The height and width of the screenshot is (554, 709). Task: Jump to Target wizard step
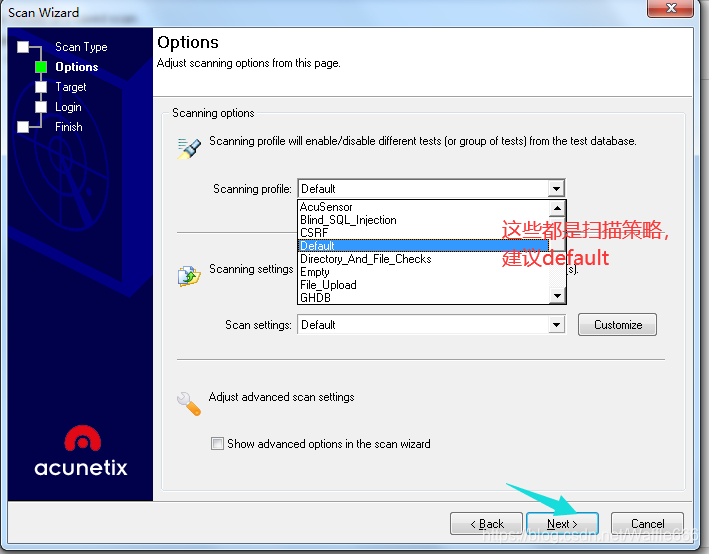click(x=71, y=86)
